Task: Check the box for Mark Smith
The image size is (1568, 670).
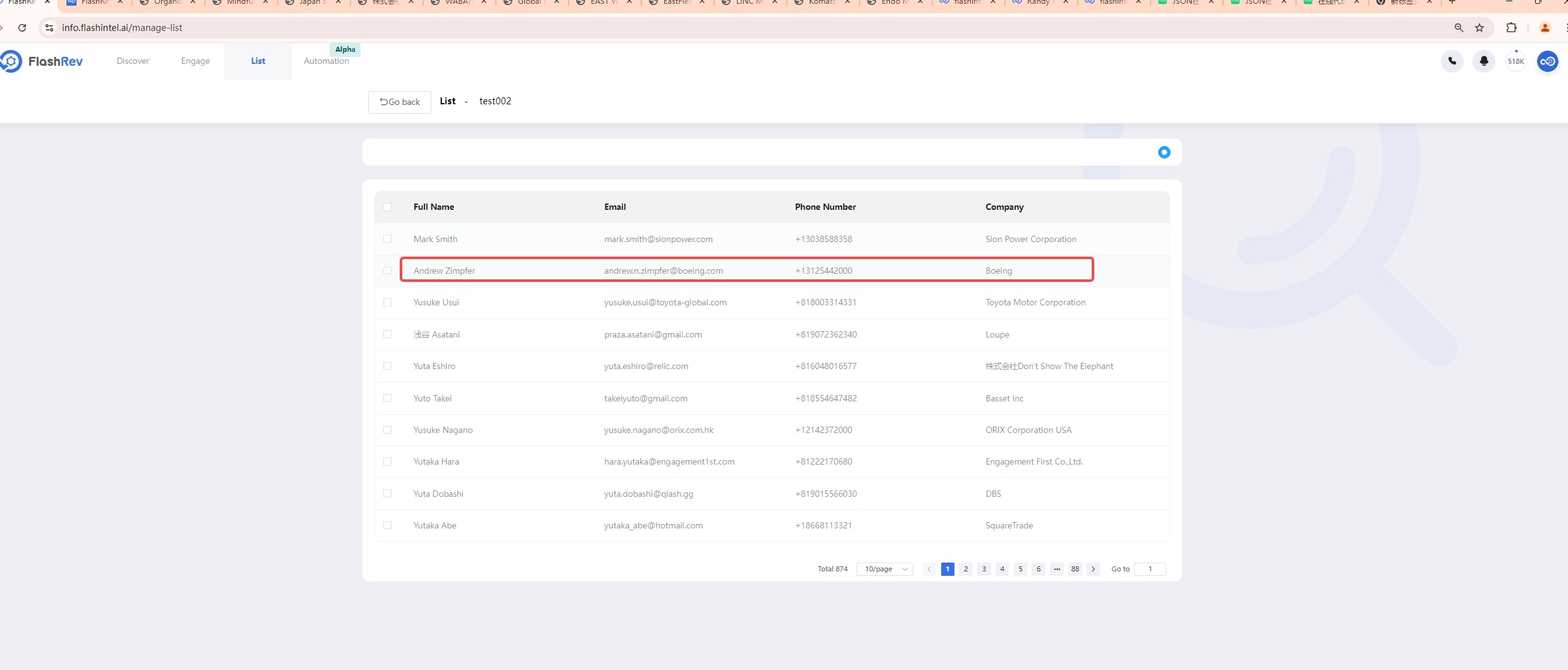Action: pos(388,239)
